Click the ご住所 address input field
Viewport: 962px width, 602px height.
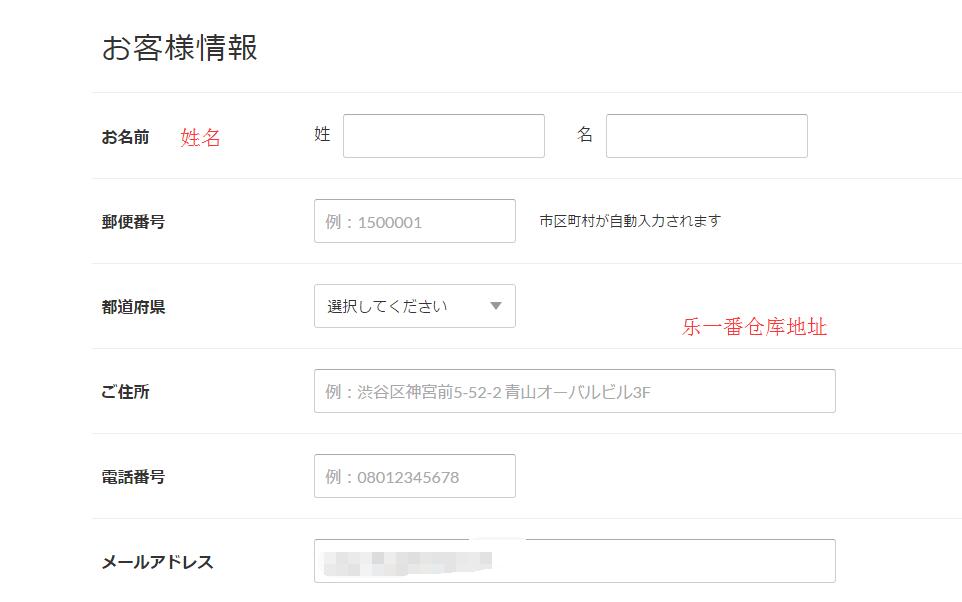tap(574, 391)
